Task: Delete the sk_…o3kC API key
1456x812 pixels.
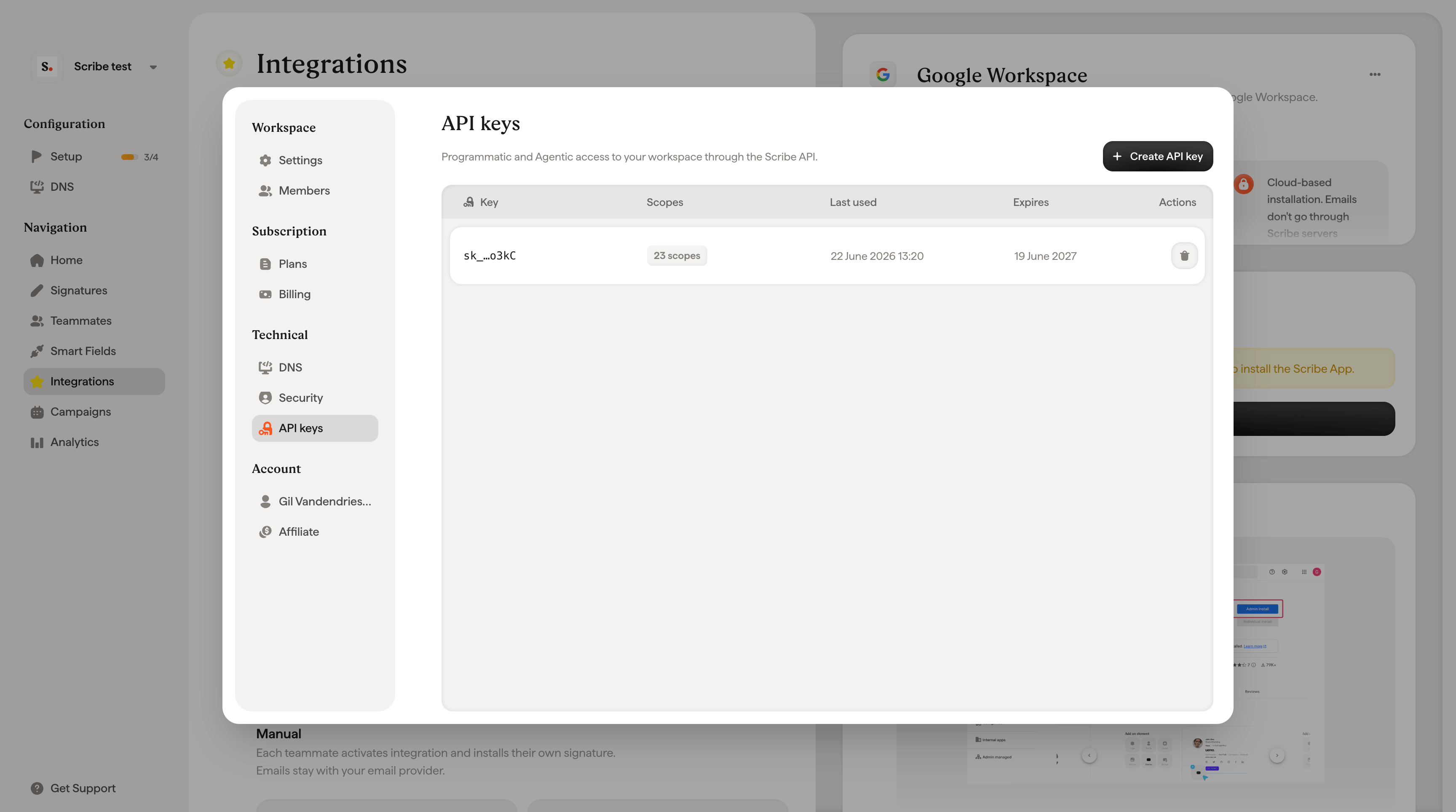Action: (1184, 256)
